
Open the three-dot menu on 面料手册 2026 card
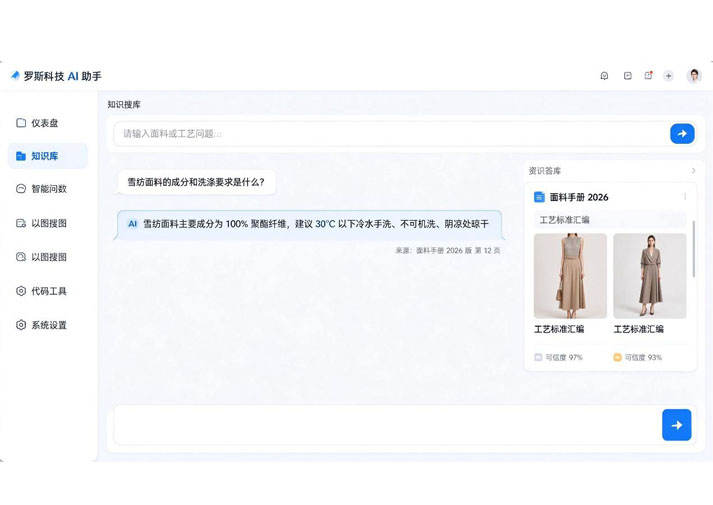pos(685,196)
